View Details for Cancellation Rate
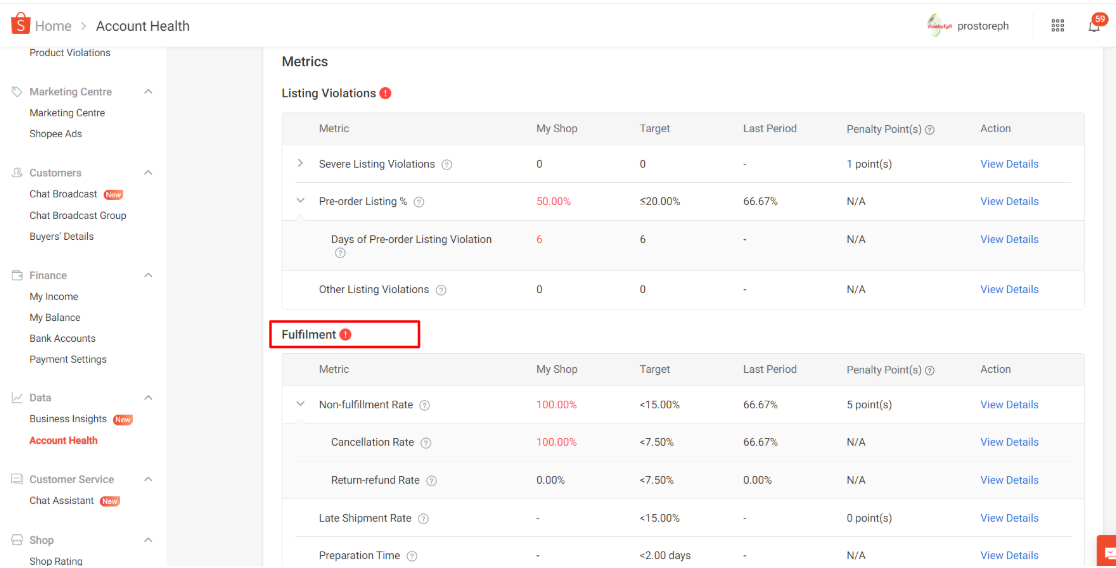This screenshot has height=568, width=1116. (1009, 443)
